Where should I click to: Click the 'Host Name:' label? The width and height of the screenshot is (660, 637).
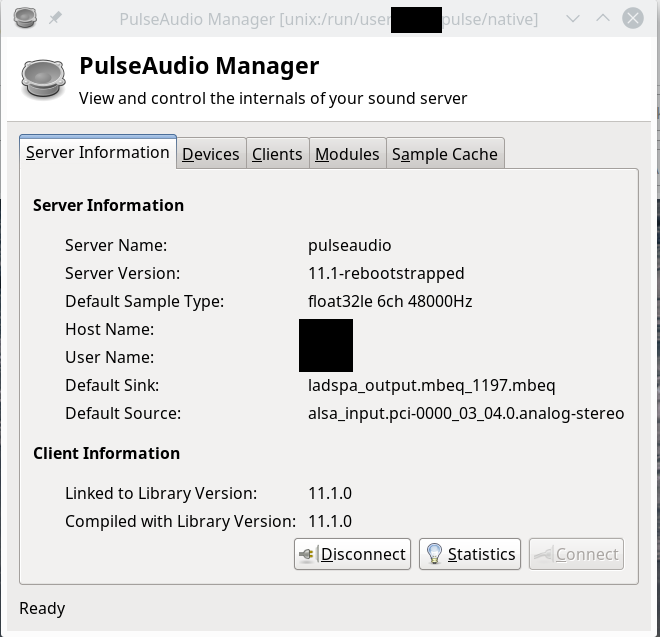click(109, 329)
